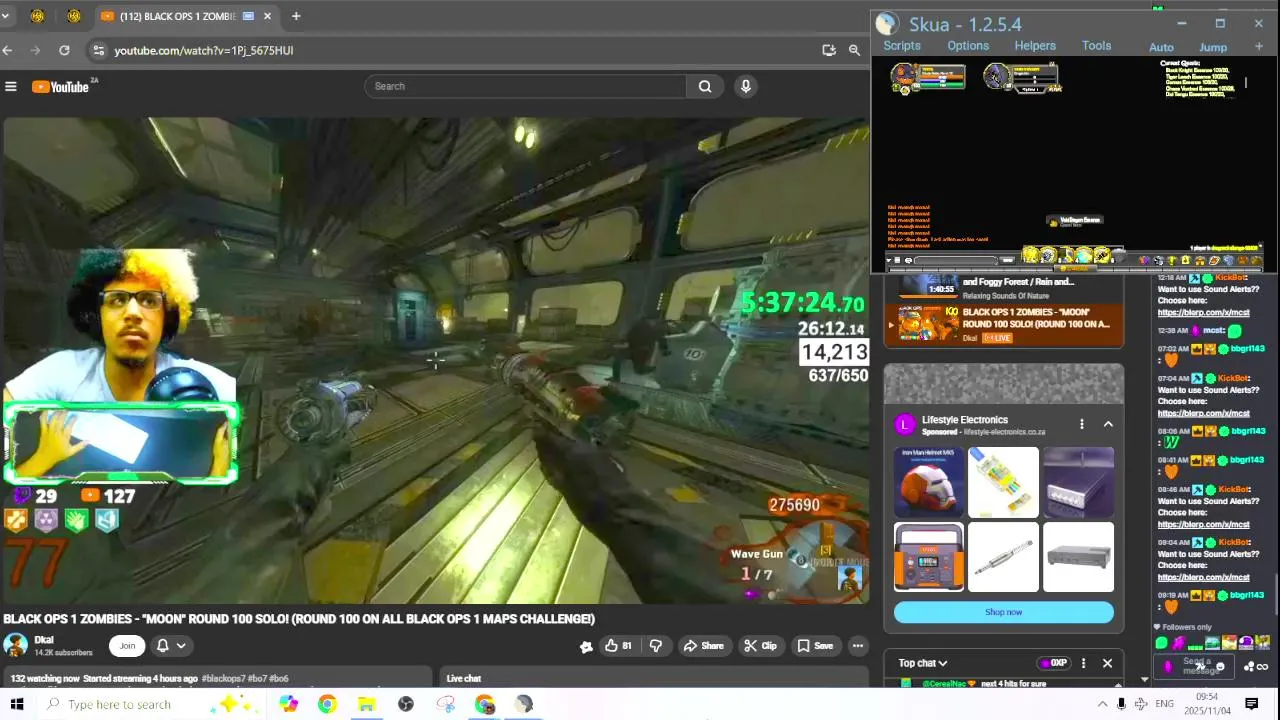Save the video to a playlist
The height and width of the screenshot is (720, 1280).
click(815, 646)
